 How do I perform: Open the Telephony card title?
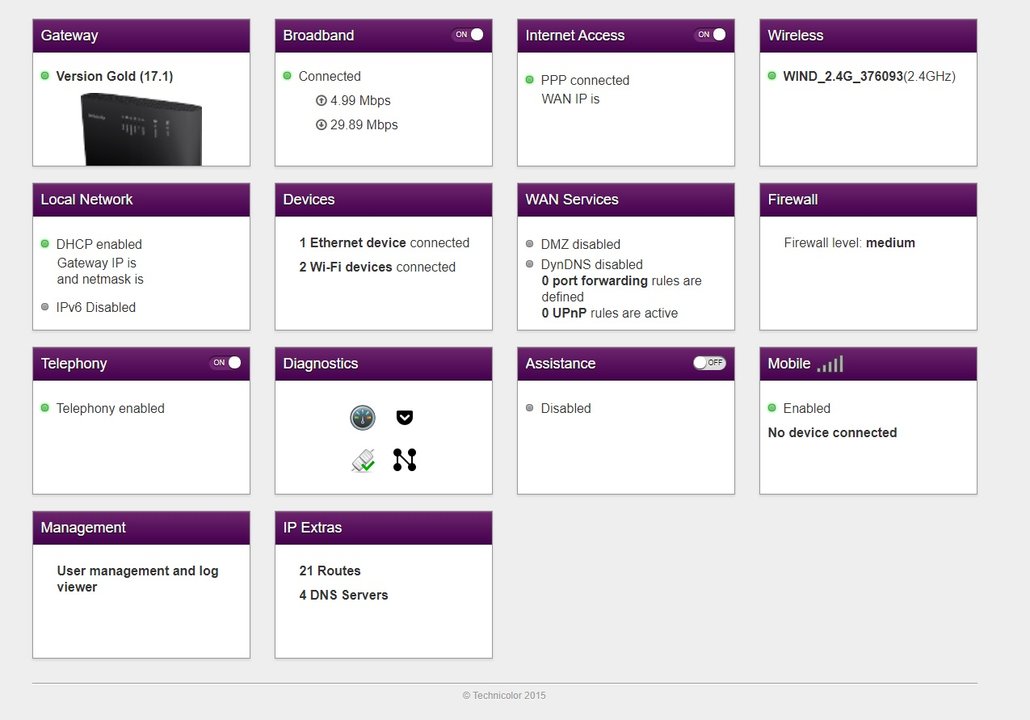pos(74,364)
